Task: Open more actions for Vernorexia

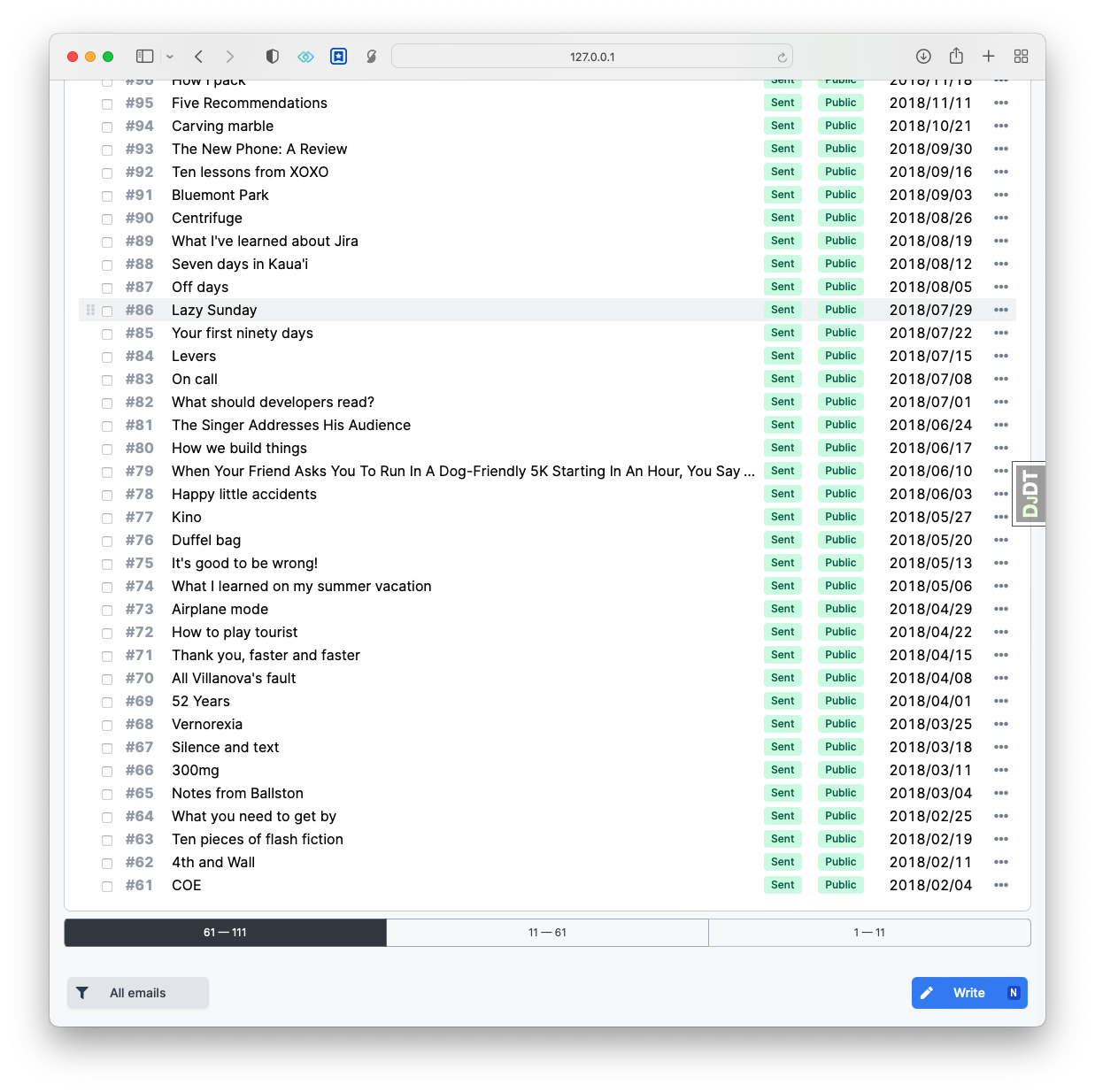Action: tap(1001, 724)
